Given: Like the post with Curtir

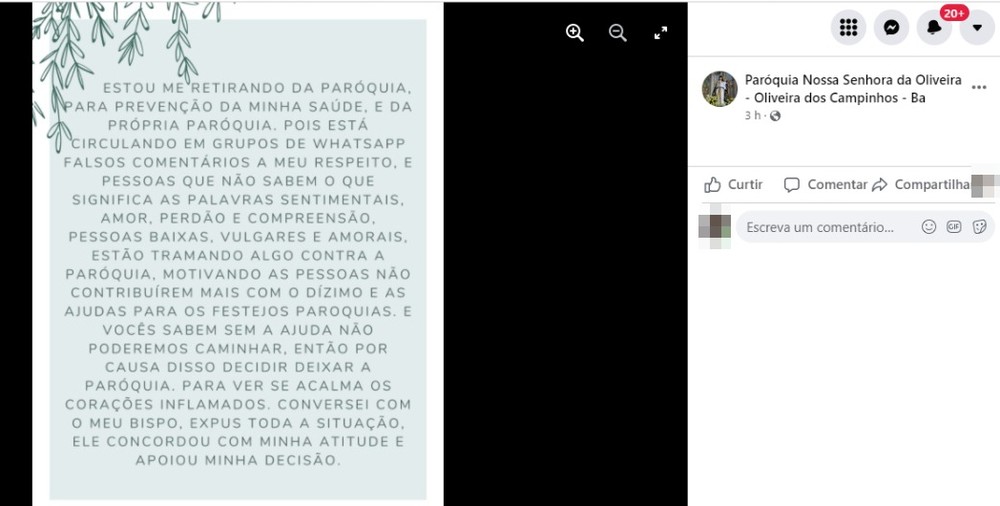Looking at the screenshot, I should [733, 185].
